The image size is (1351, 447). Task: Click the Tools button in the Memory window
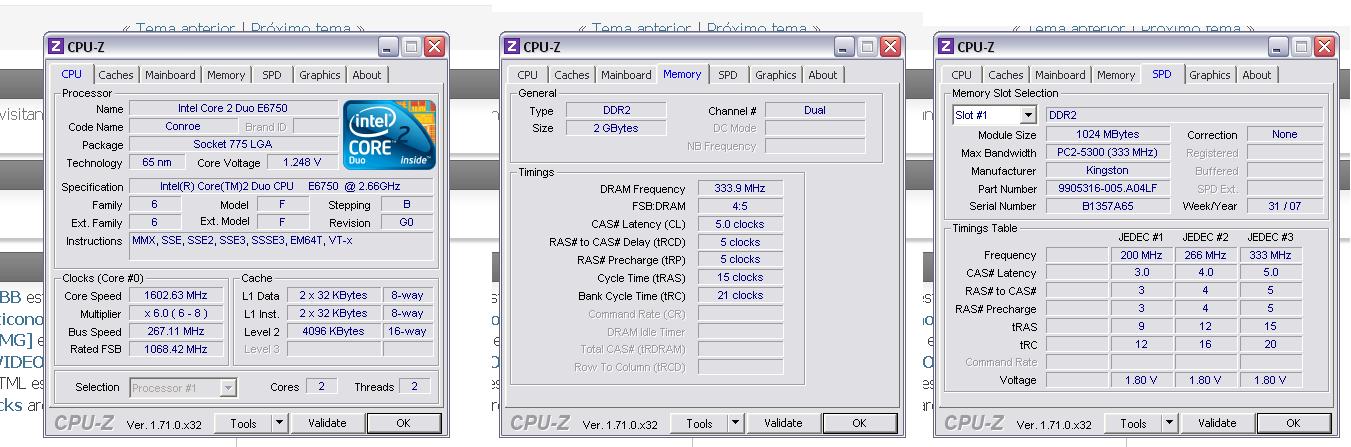700,423
